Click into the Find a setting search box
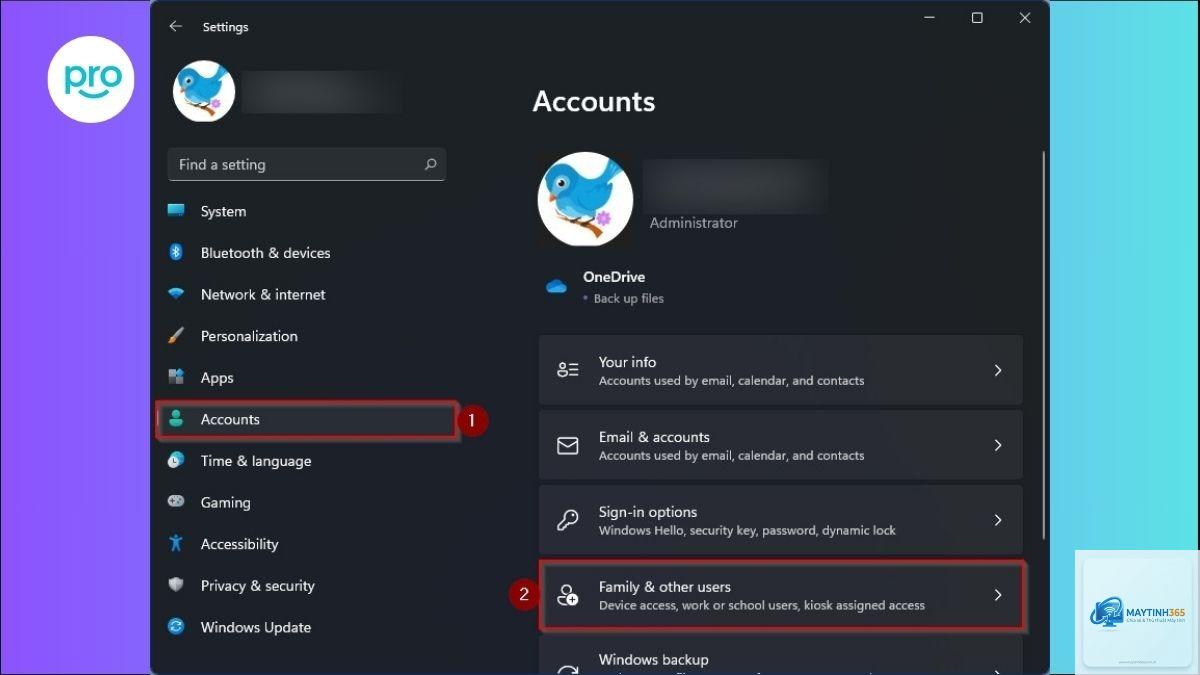The image size is (1200, 675). click(307, 164)
